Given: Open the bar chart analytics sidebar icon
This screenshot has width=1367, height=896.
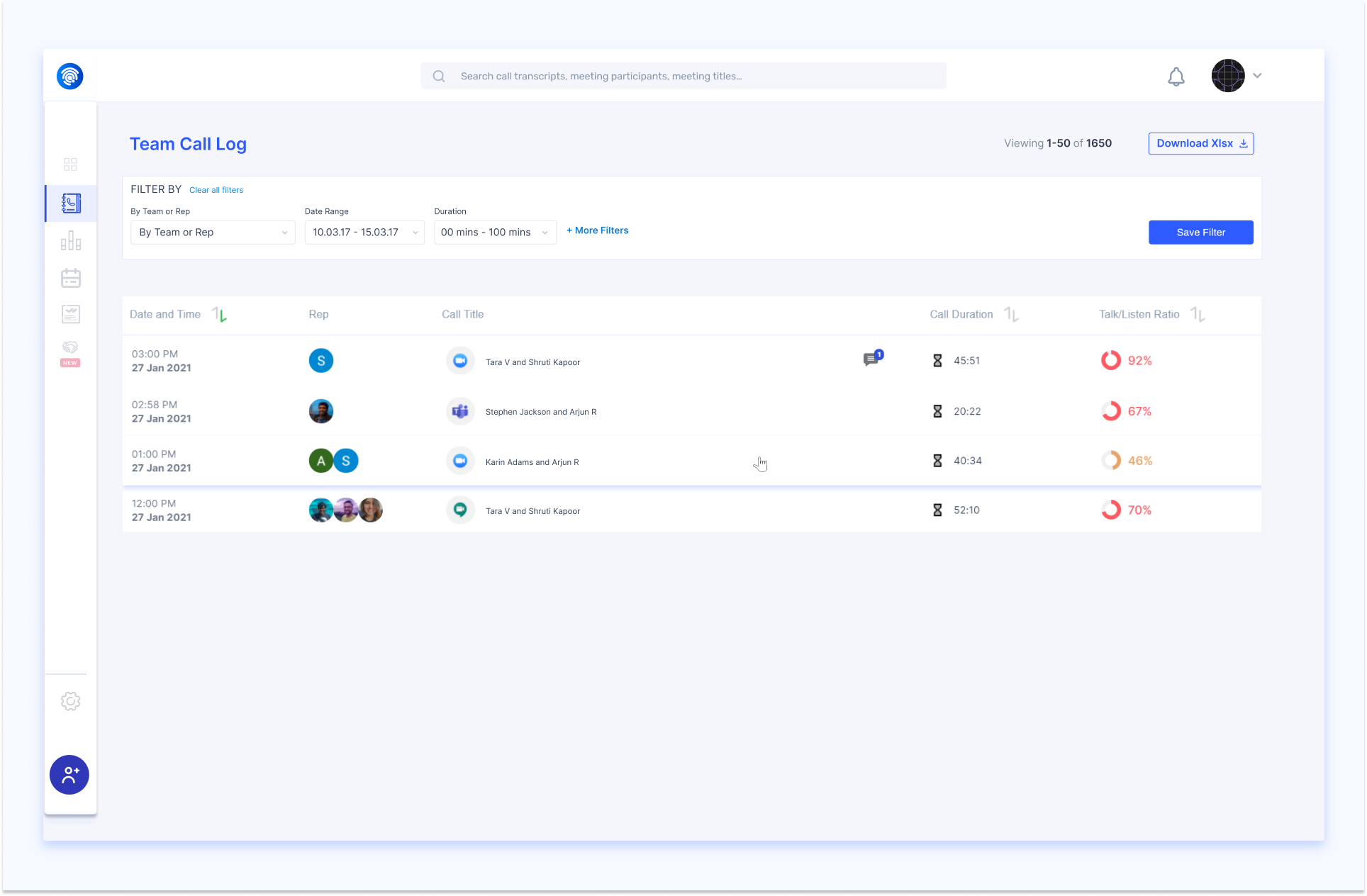Looking at the screenshot, I should click(x=71, y=240).
